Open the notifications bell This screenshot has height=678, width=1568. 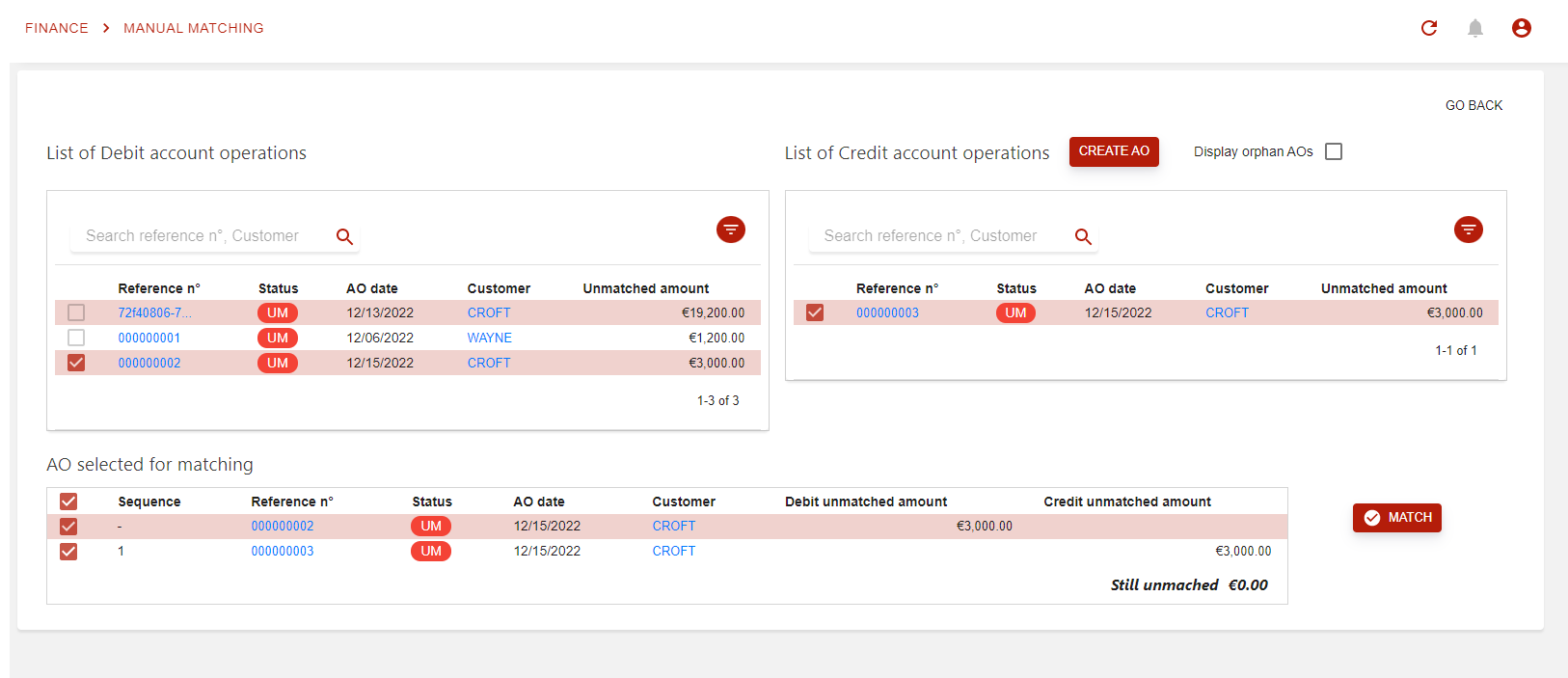(x=1475, y=28)
